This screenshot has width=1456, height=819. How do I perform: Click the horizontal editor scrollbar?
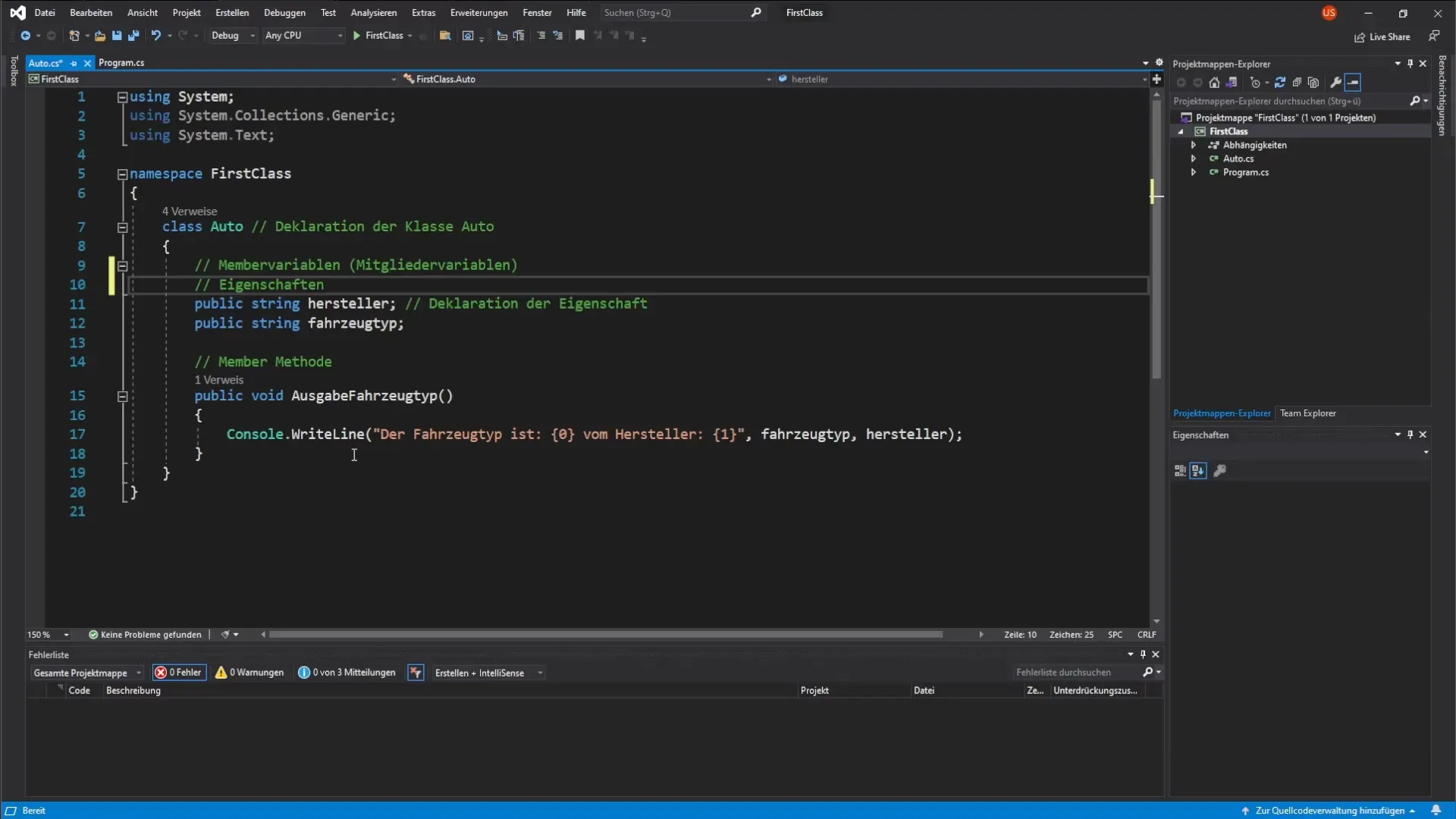(x=606, y=635)
